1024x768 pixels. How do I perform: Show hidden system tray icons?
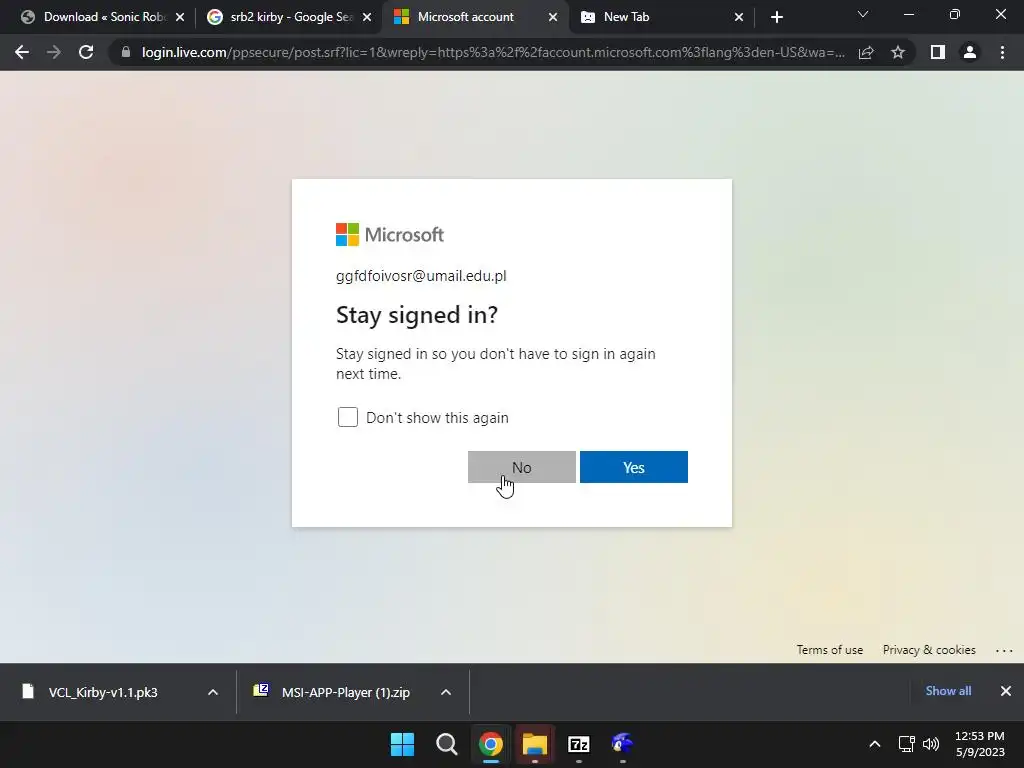874,744
